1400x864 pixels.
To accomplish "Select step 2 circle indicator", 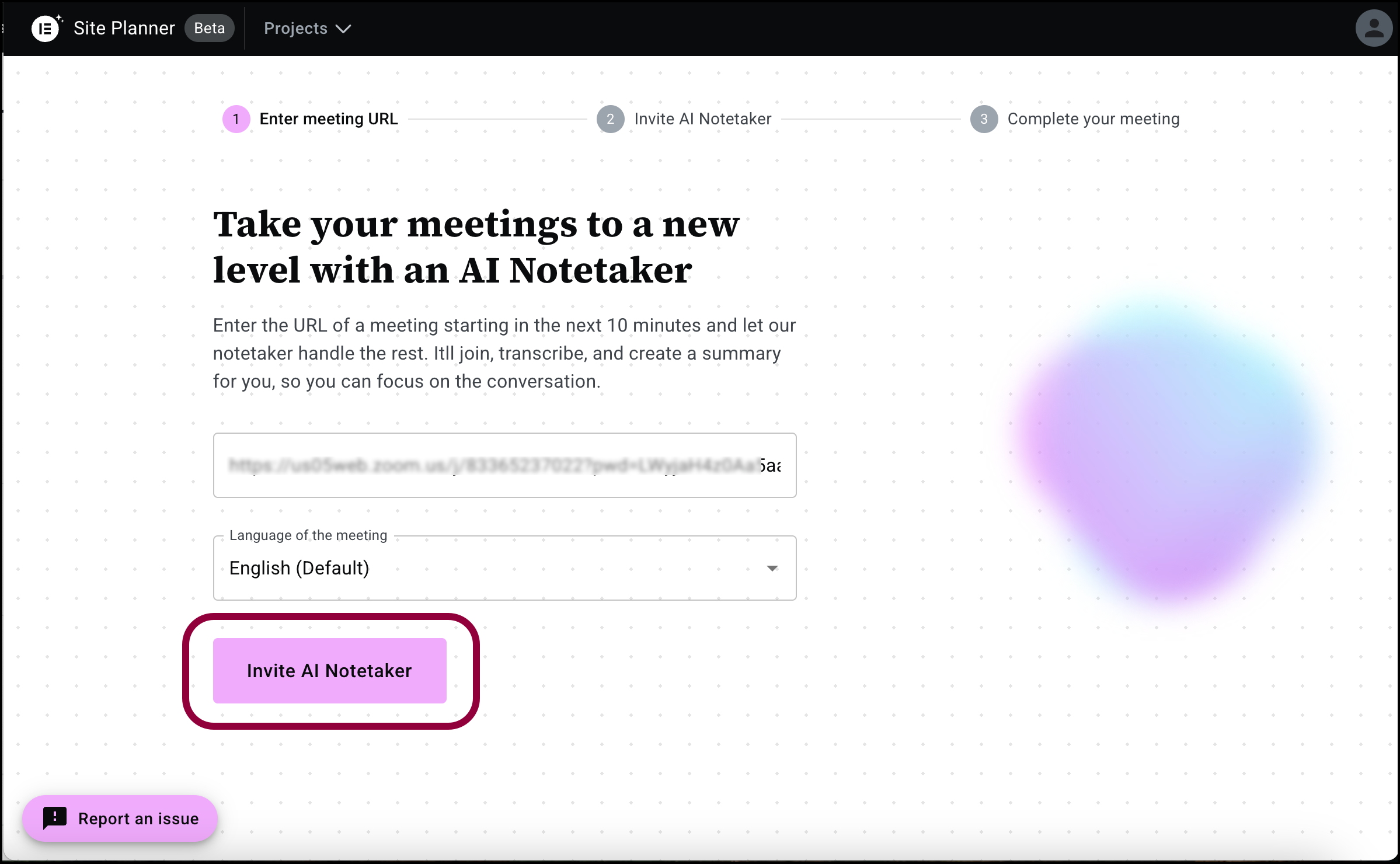I will 610,119.
